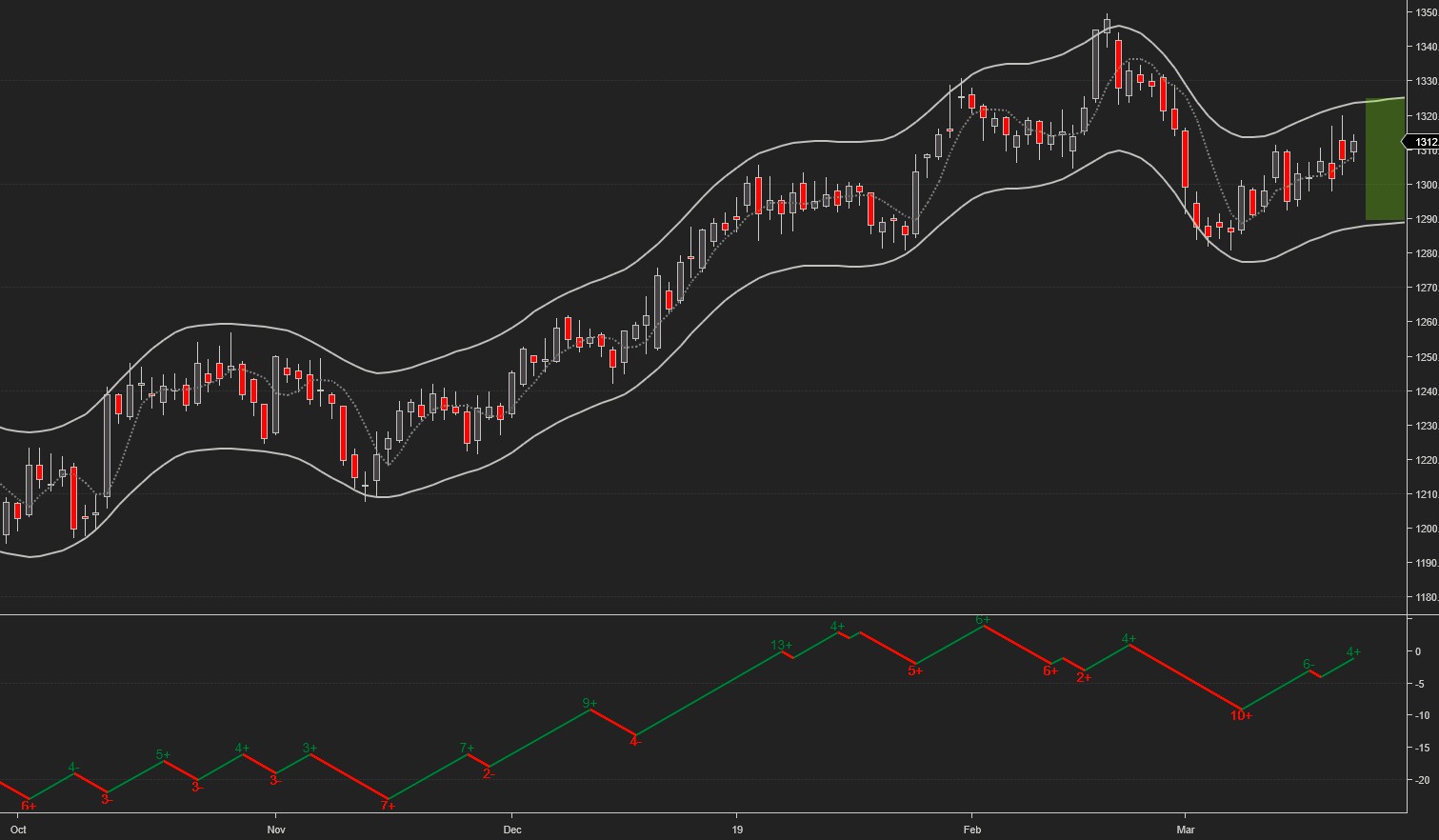Image resolution: width=1439 pixels, height=840 pixels.
Task: Select the Feb date axis label
Action: pyautogui.click(x=972, y=830)
